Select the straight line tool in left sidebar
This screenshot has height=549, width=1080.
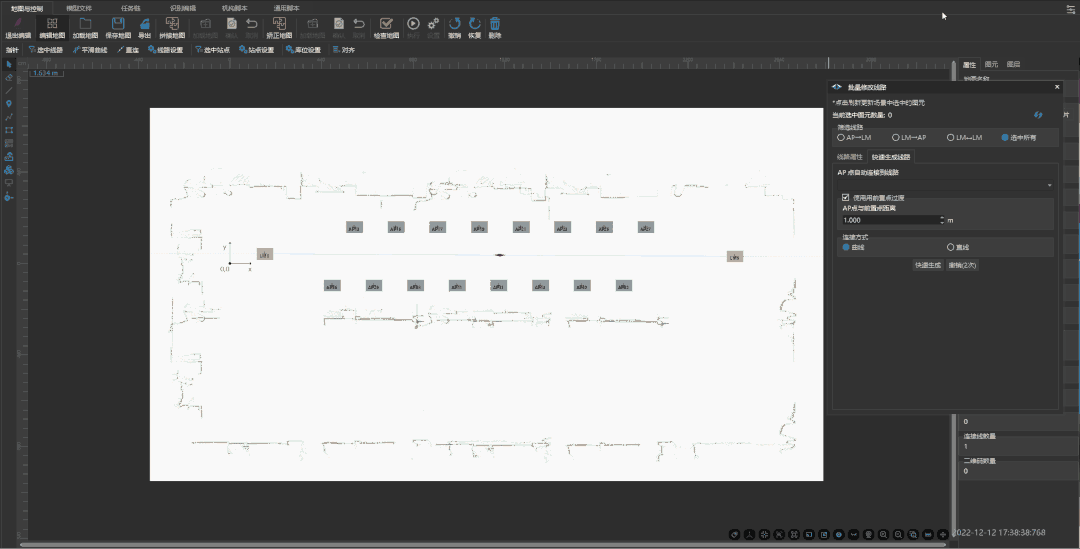click(x=9, y=90)
